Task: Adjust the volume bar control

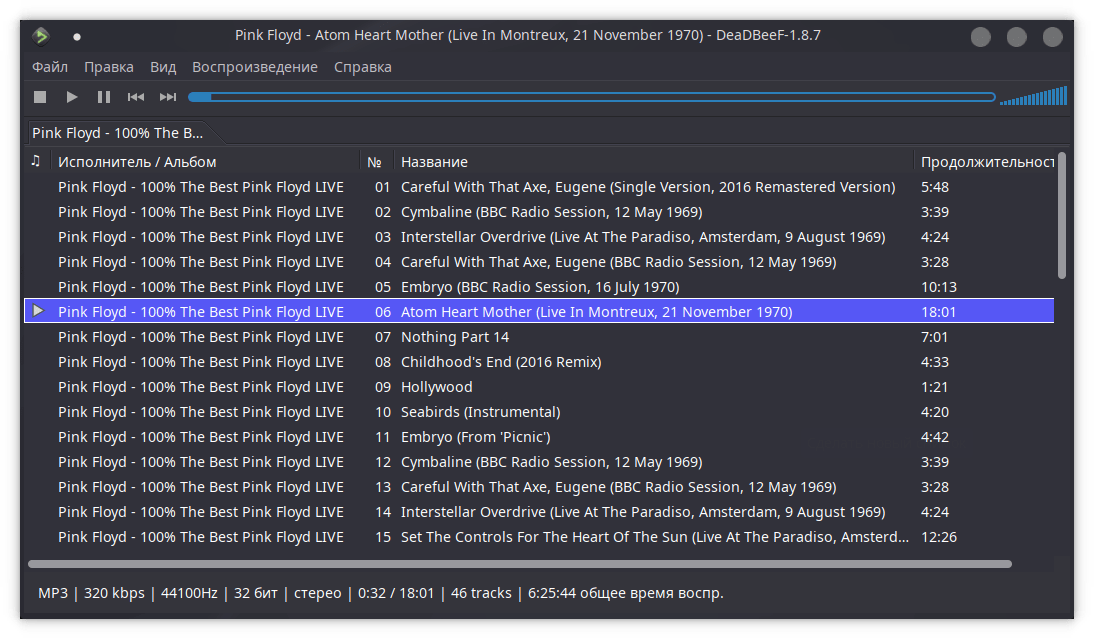Action: click(x=1033, y=96)
